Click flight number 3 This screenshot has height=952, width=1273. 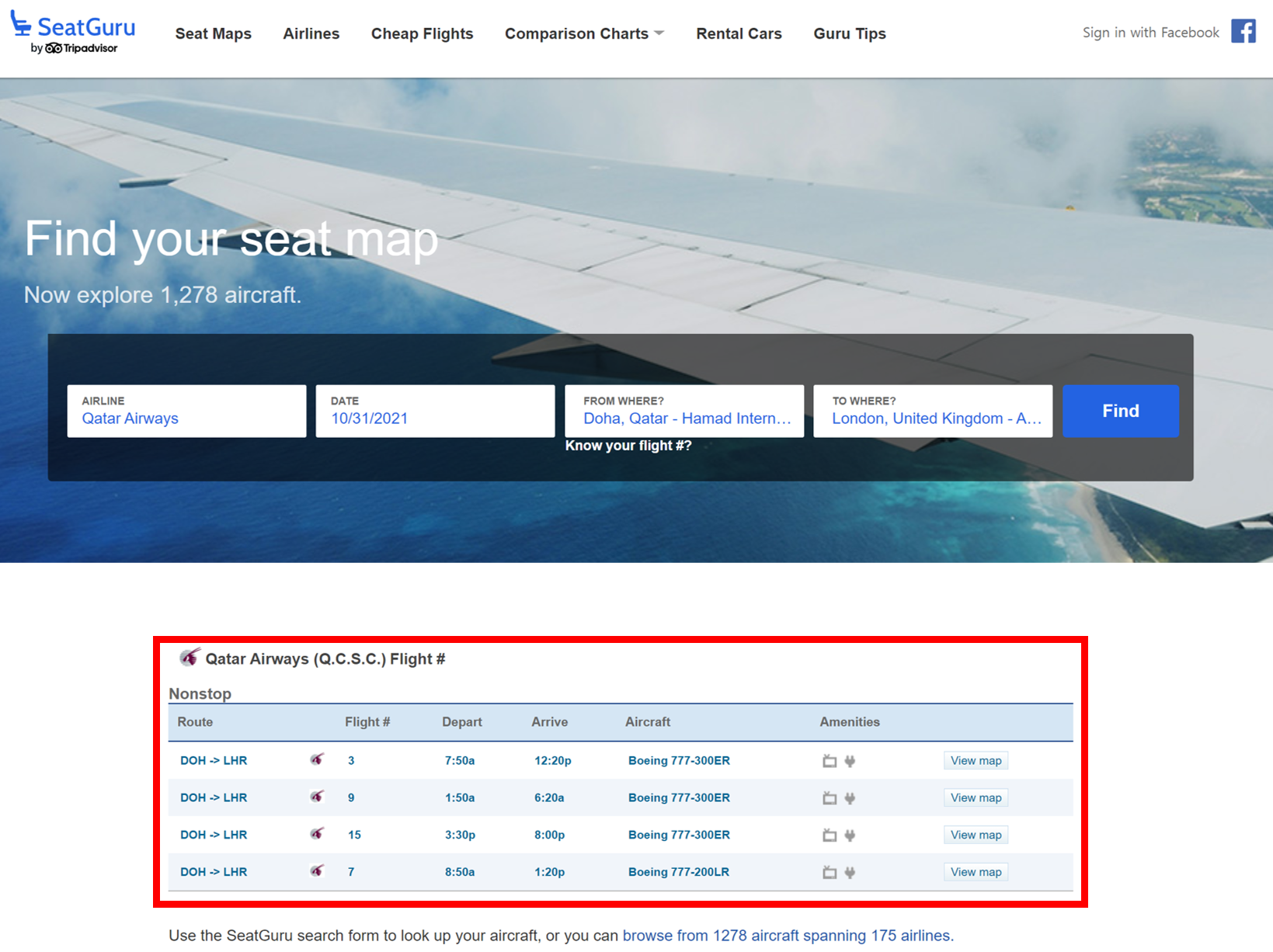tap(351, 760)
